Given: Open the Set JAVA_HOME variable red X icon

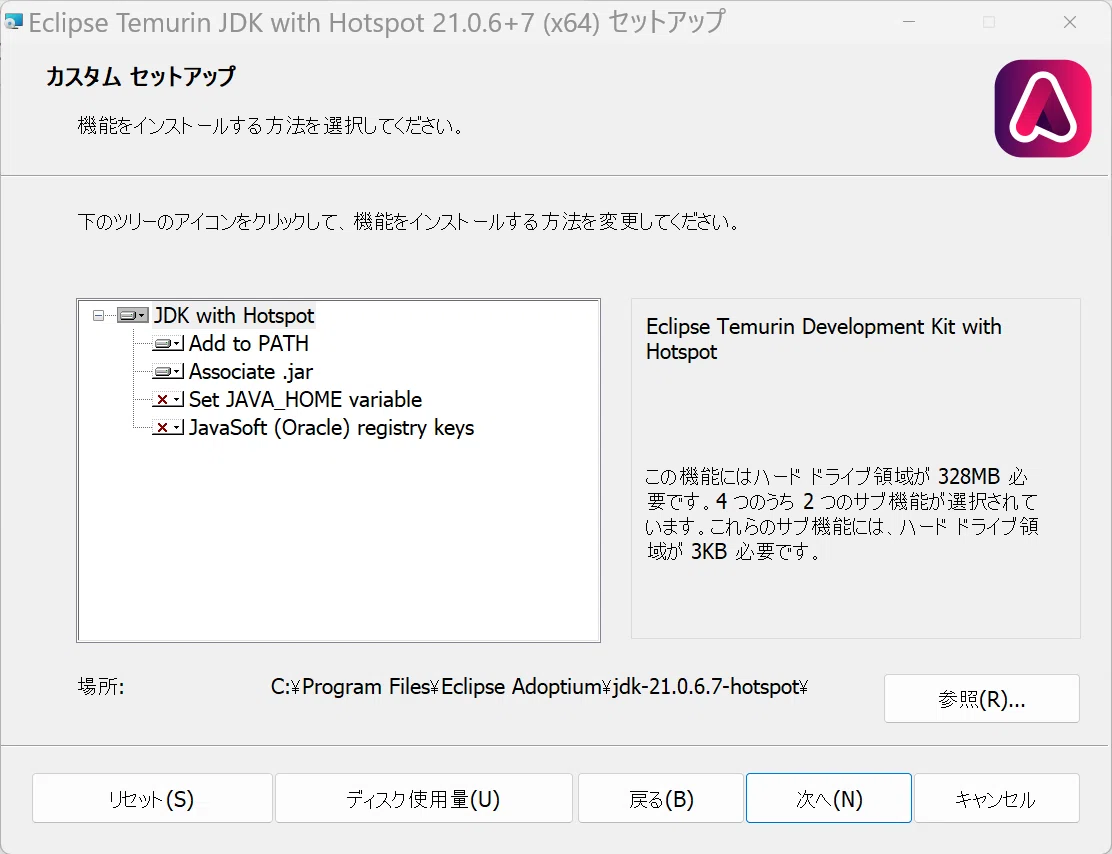Looking at the screenshot, I should [168, 400].
